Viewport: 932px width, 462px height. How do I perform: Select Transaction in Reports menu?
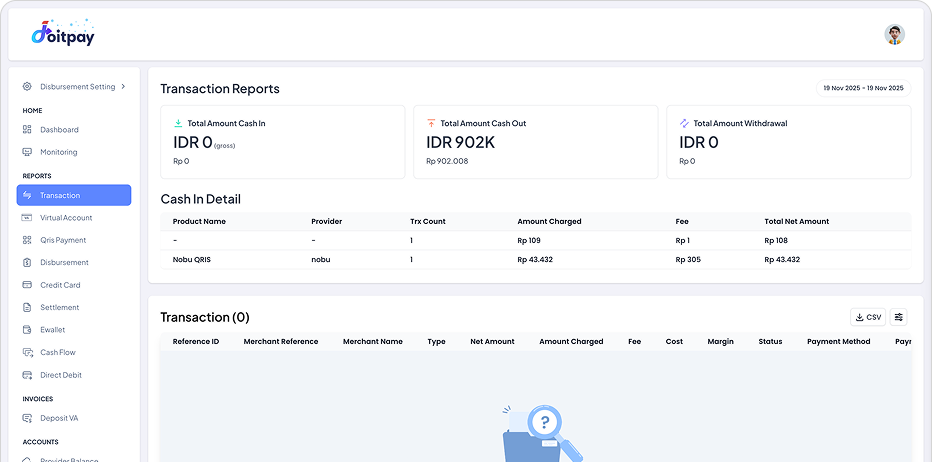pos(74,195)
